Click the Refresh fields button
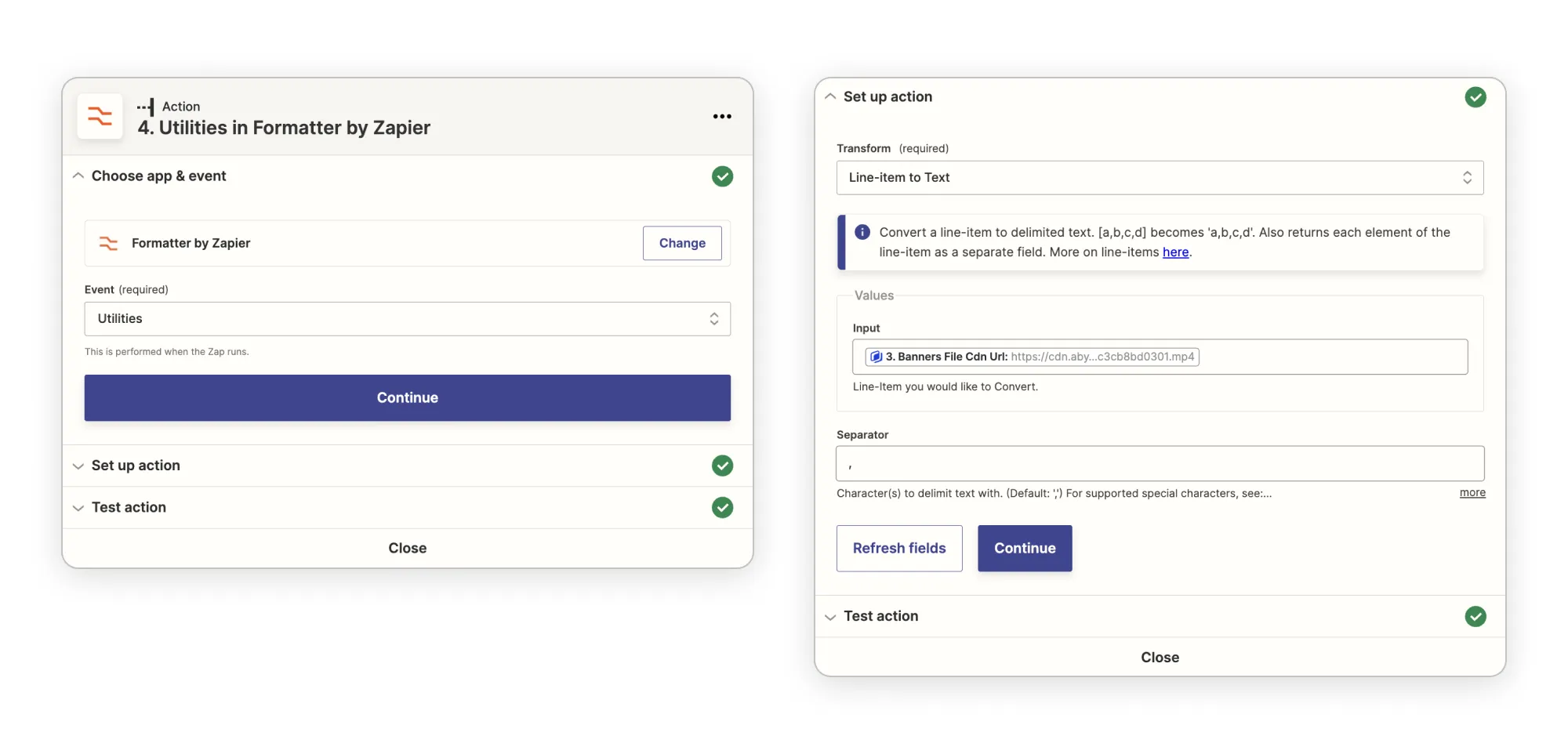The image size is (1568, 754). point(899,549)
